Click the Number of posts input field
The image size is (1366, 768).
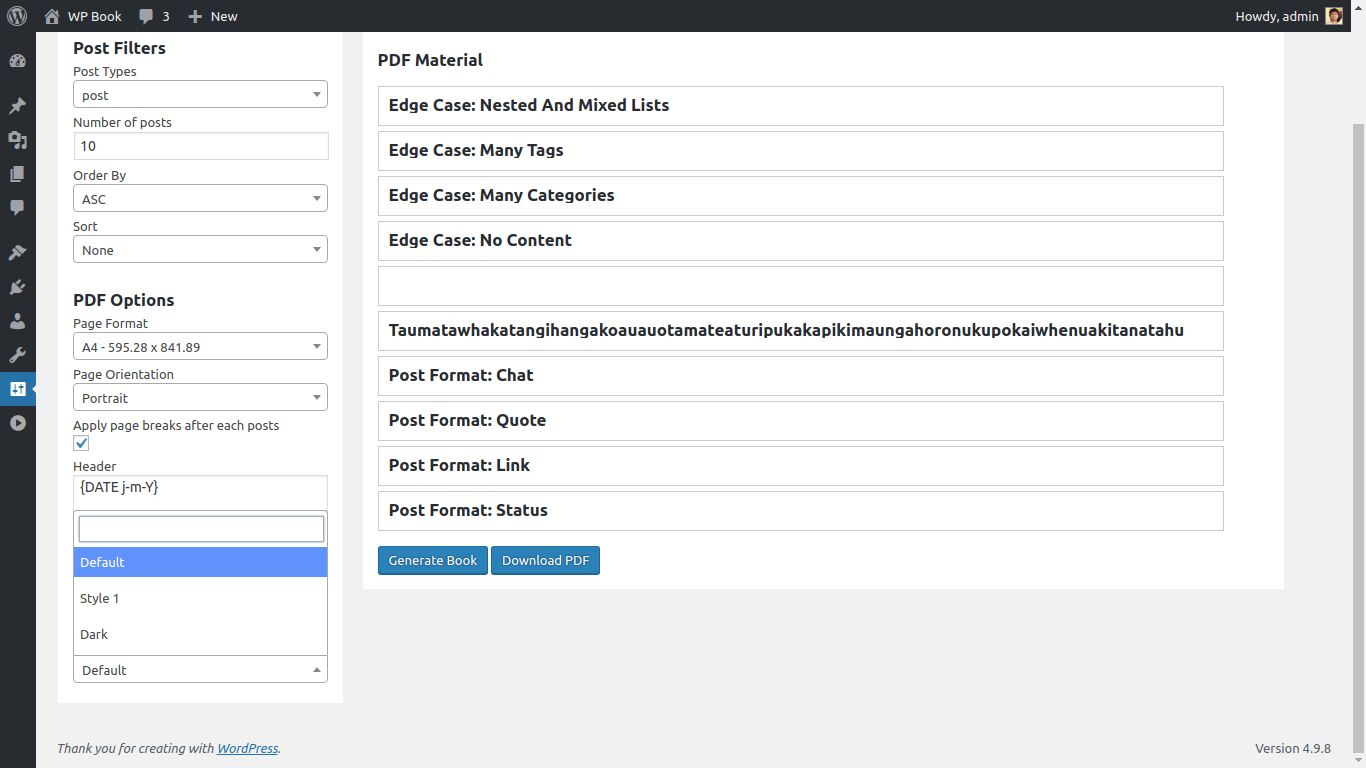[x=200, y=146]
